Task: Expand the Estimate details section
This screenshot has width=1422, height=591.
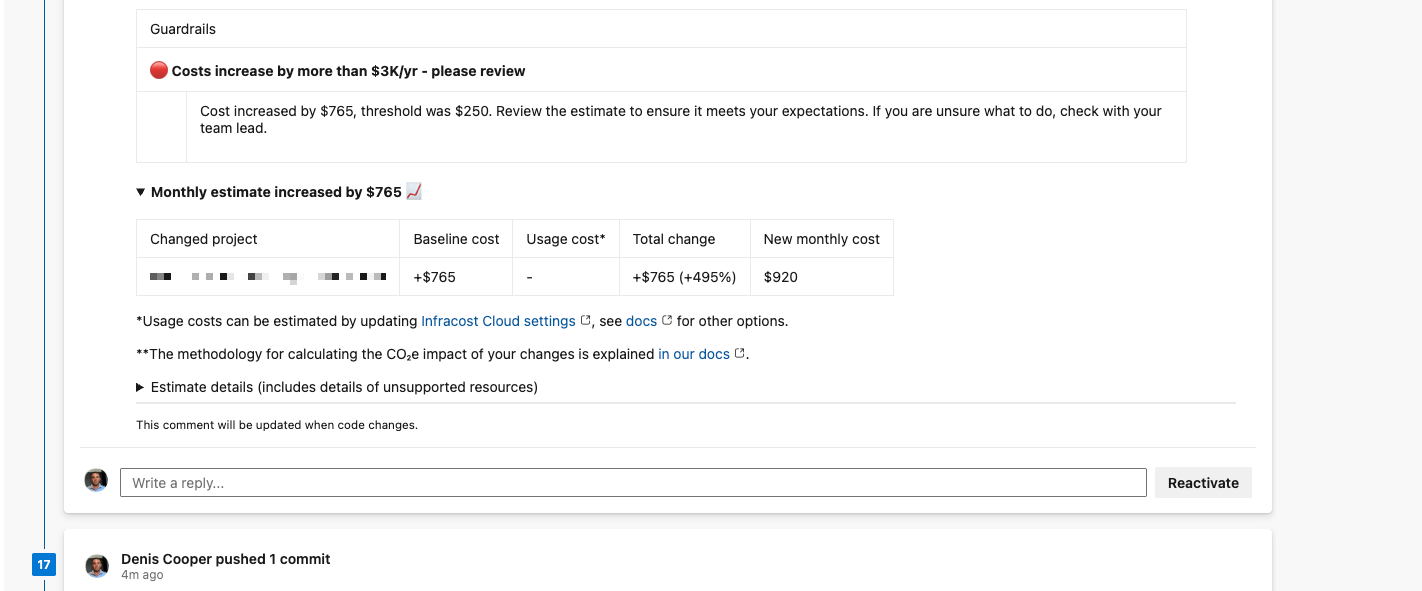Action: (x=141, y=387)
